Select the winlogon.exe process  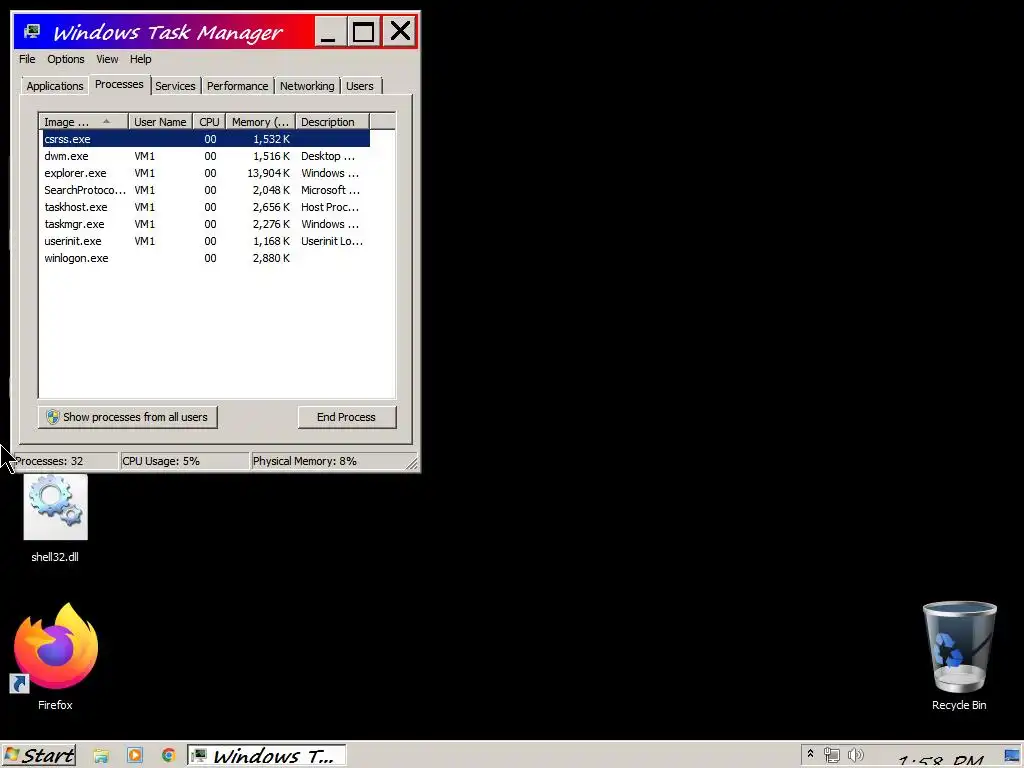click(x=206, y=258)
